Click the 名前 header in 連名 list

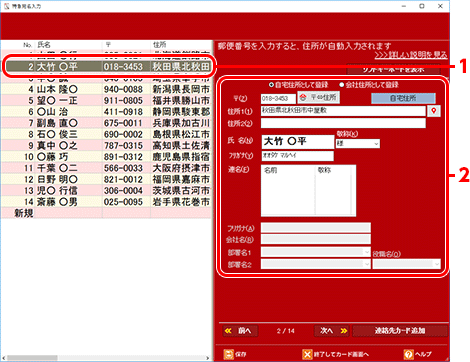coord(271,170)
